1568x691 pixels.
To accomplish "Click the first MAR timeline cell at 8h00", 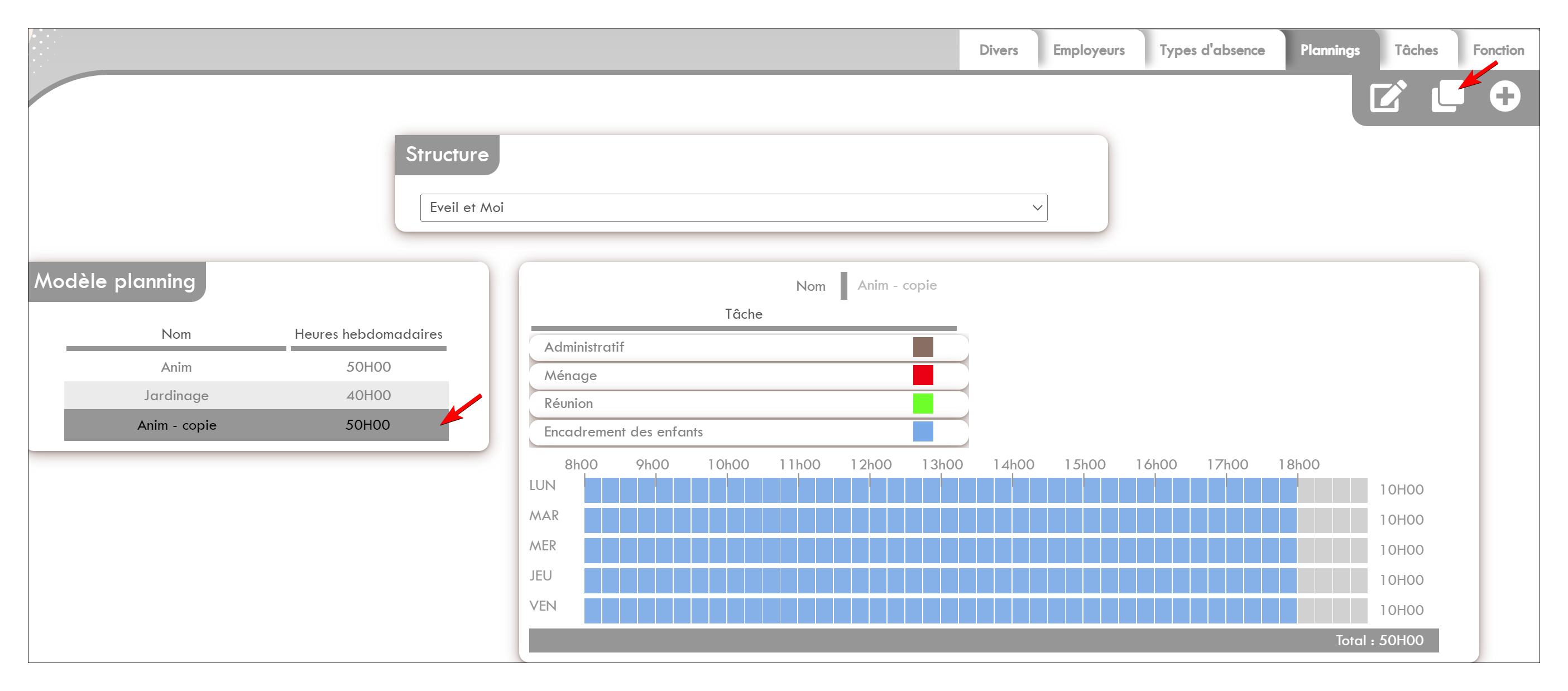I will [x=593, y=520].
